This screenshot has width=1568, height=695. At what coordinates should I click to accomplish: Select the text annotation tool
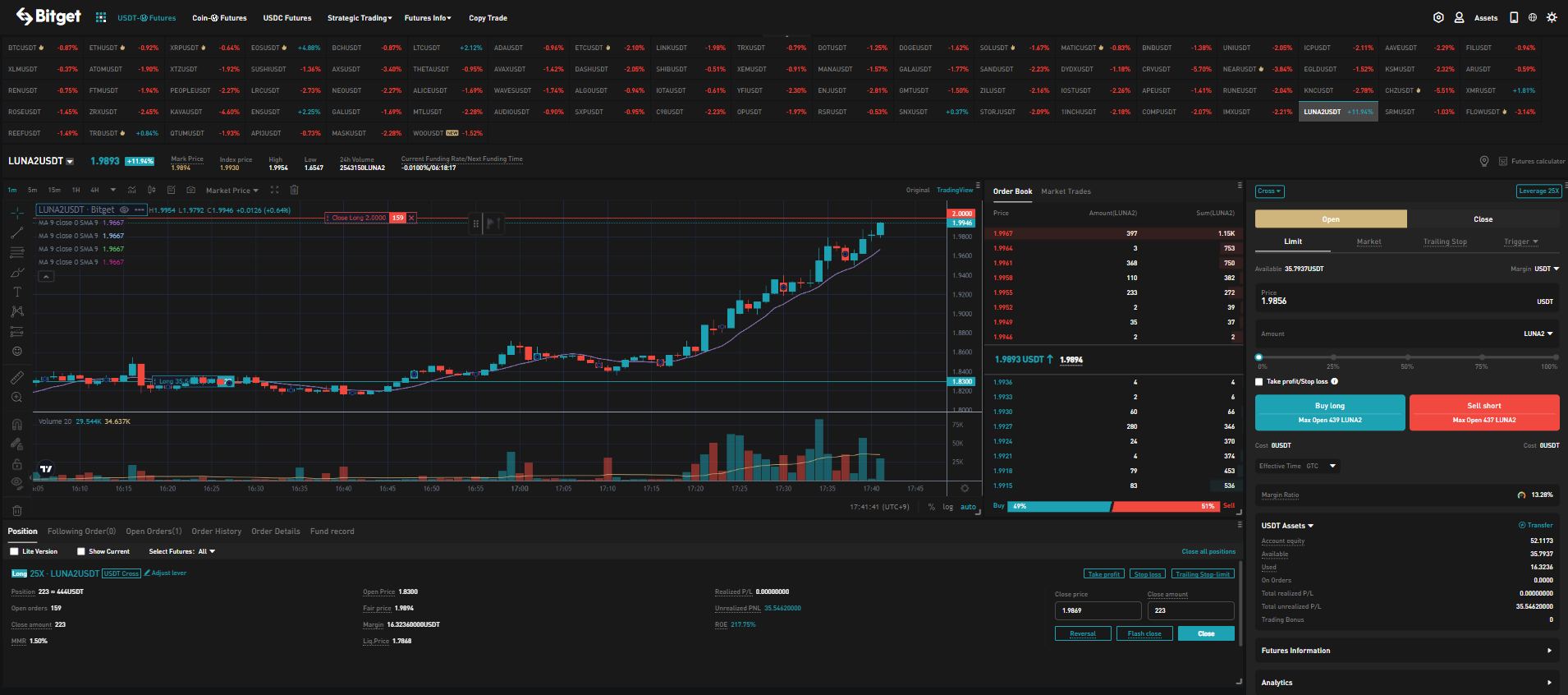[16, 292]
